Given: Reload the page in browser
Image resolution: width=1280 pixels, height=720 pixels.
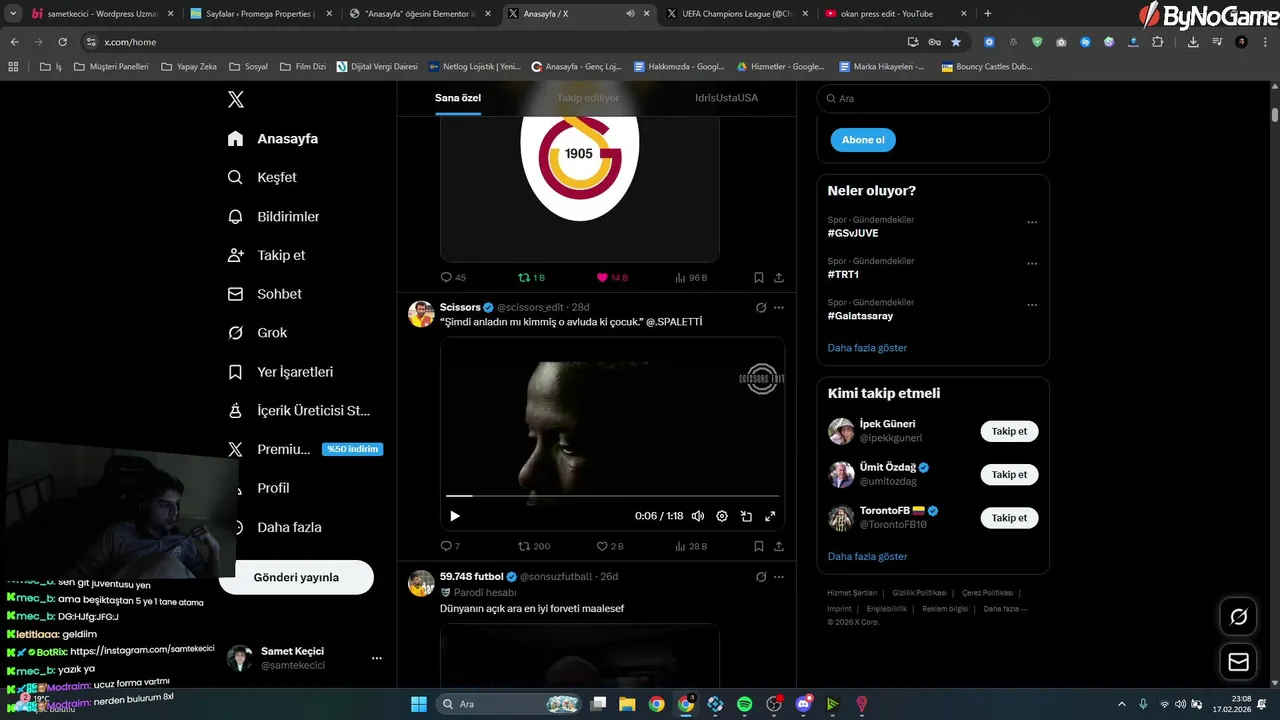Looking at the screenshot, I should click(x=62, y=42).
